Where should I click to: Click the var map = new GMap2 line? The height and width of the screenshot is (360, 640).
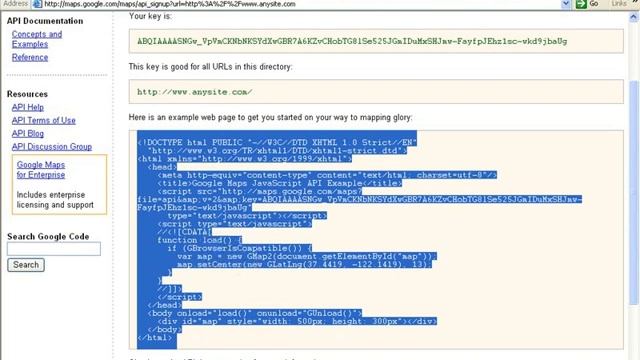tap(307, 256)
